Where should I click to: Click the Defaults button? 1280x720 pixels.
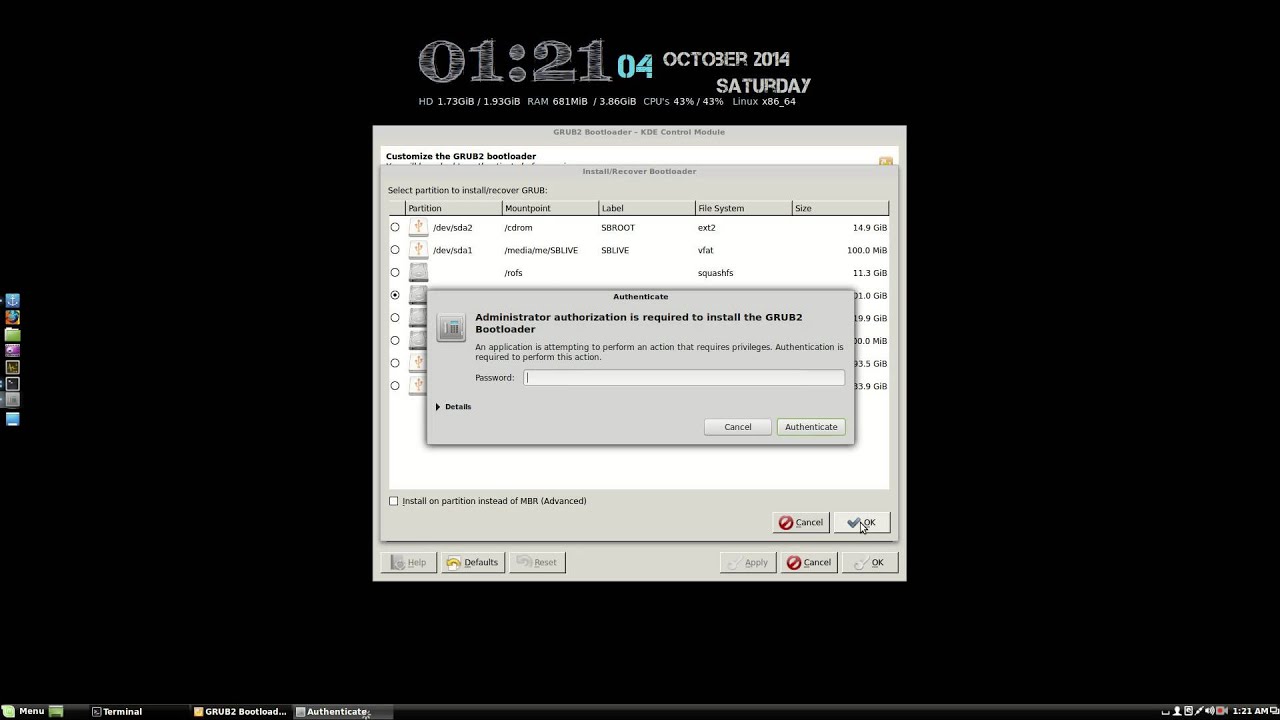click(x=472, y=562)
